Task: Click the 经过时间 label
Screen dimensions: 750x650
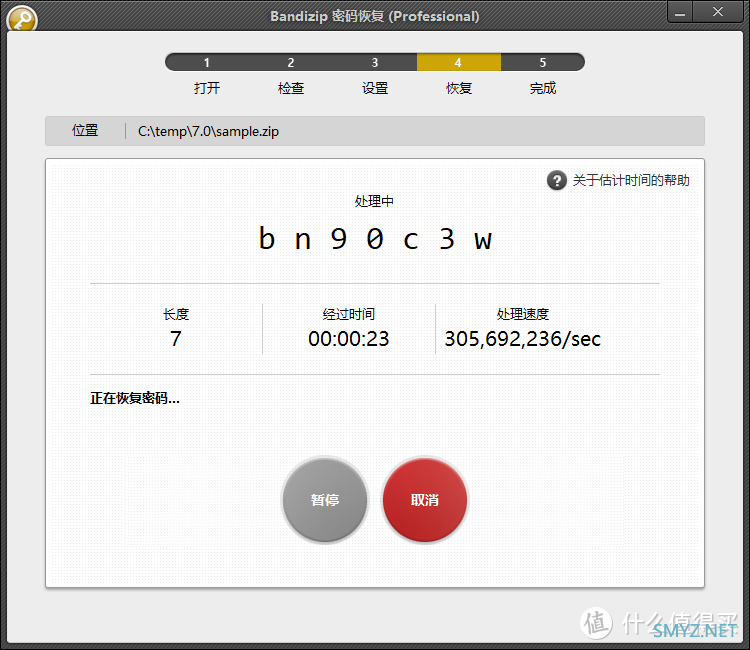Action: tap(349, 314)
